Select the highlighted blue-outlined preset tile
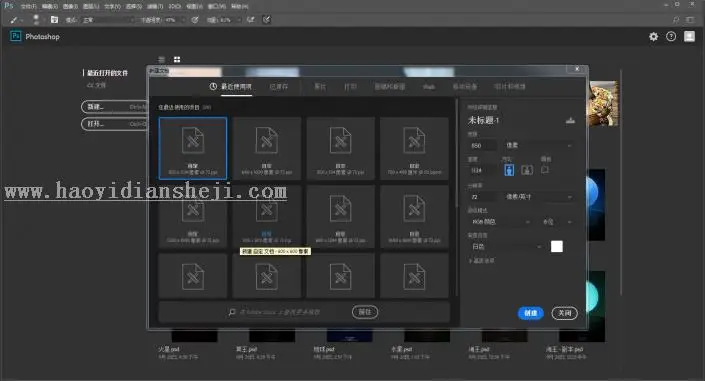705x381 pixels. (193, 148)
